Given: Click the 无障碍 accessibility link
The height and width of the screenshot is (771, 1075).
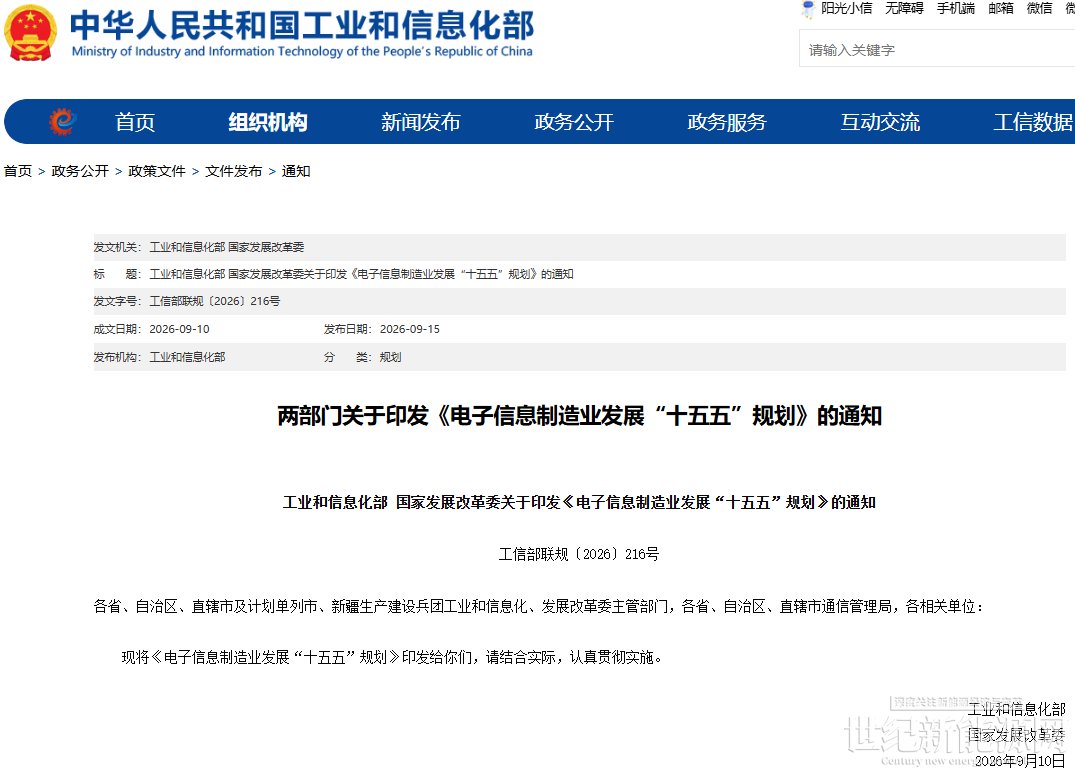Looking at the screenshot, I should tap(904, 8).
